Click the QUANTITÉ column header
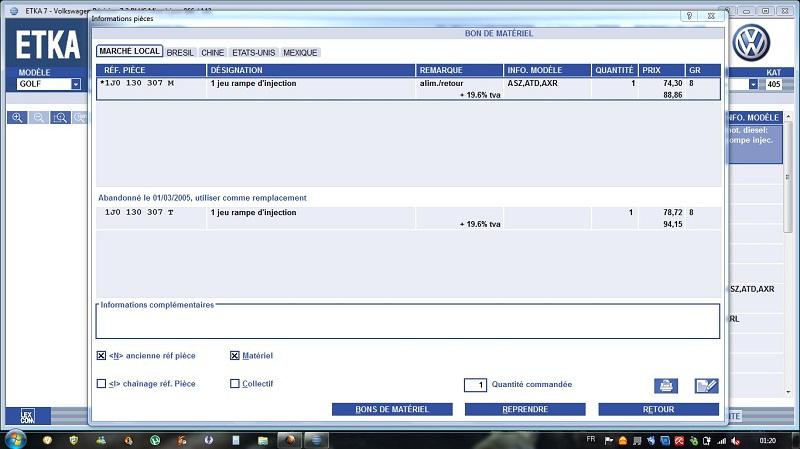Screen dimensions: 800x449 614,70
